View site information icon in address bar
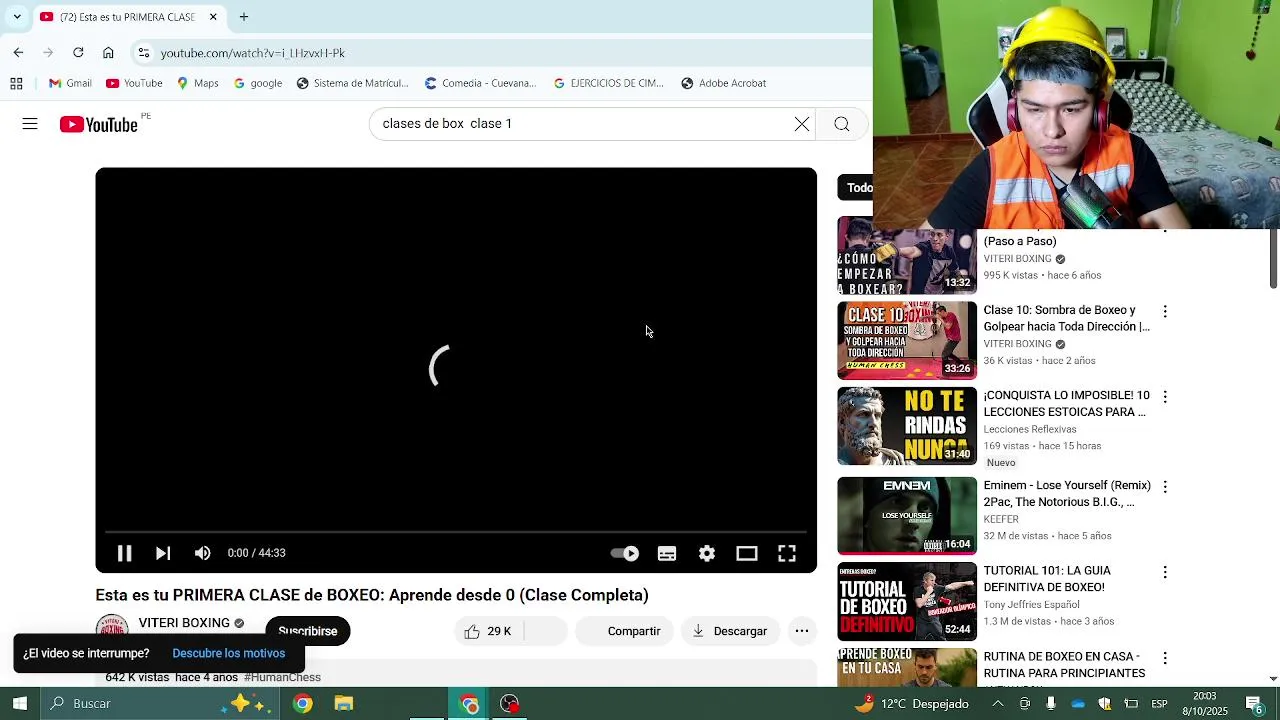The width and height of the screenshot is (1280, 720). 144,53
